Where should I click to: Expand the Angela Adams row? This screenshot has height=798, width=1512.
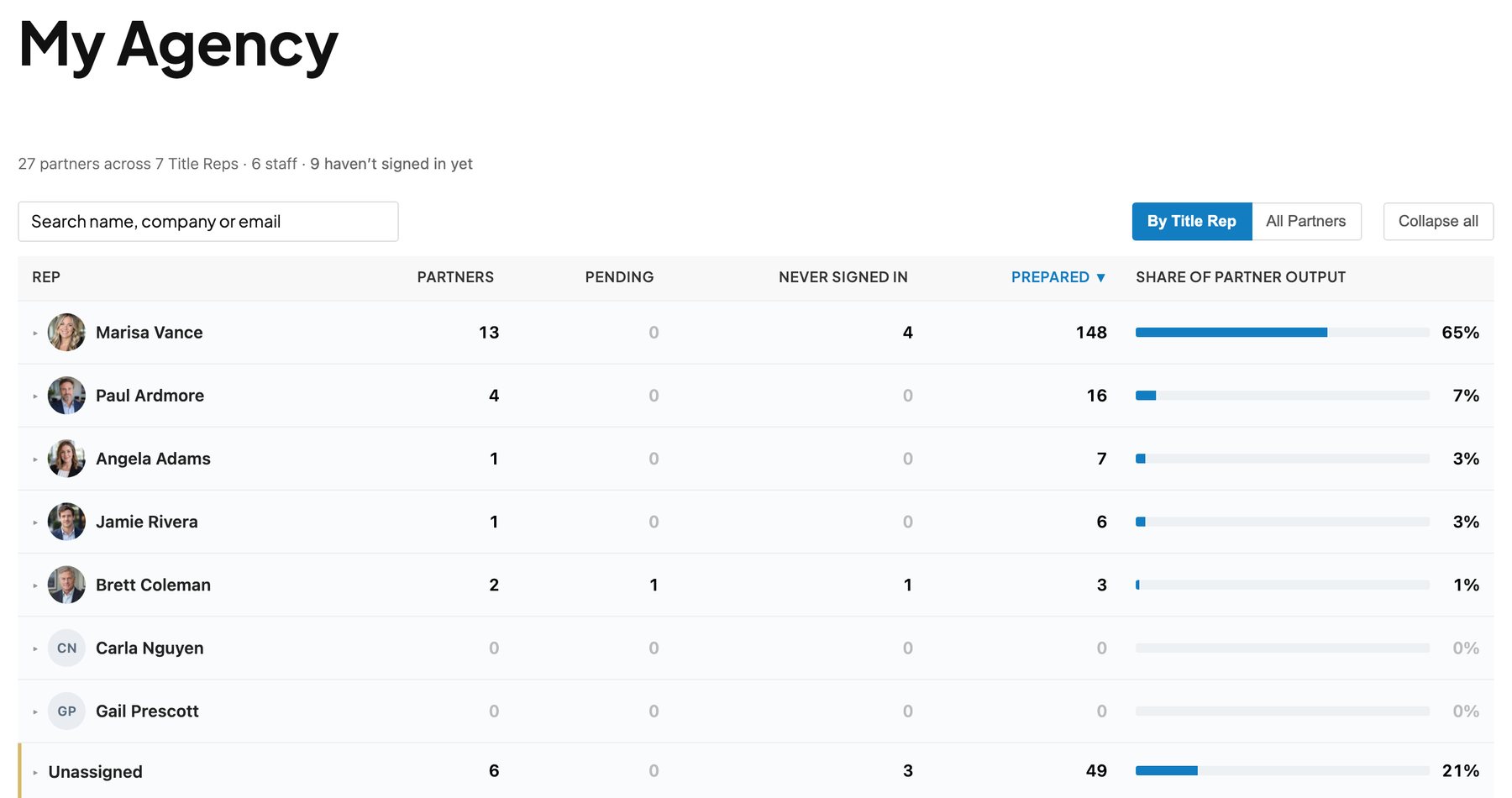click(x=35, y=459)
